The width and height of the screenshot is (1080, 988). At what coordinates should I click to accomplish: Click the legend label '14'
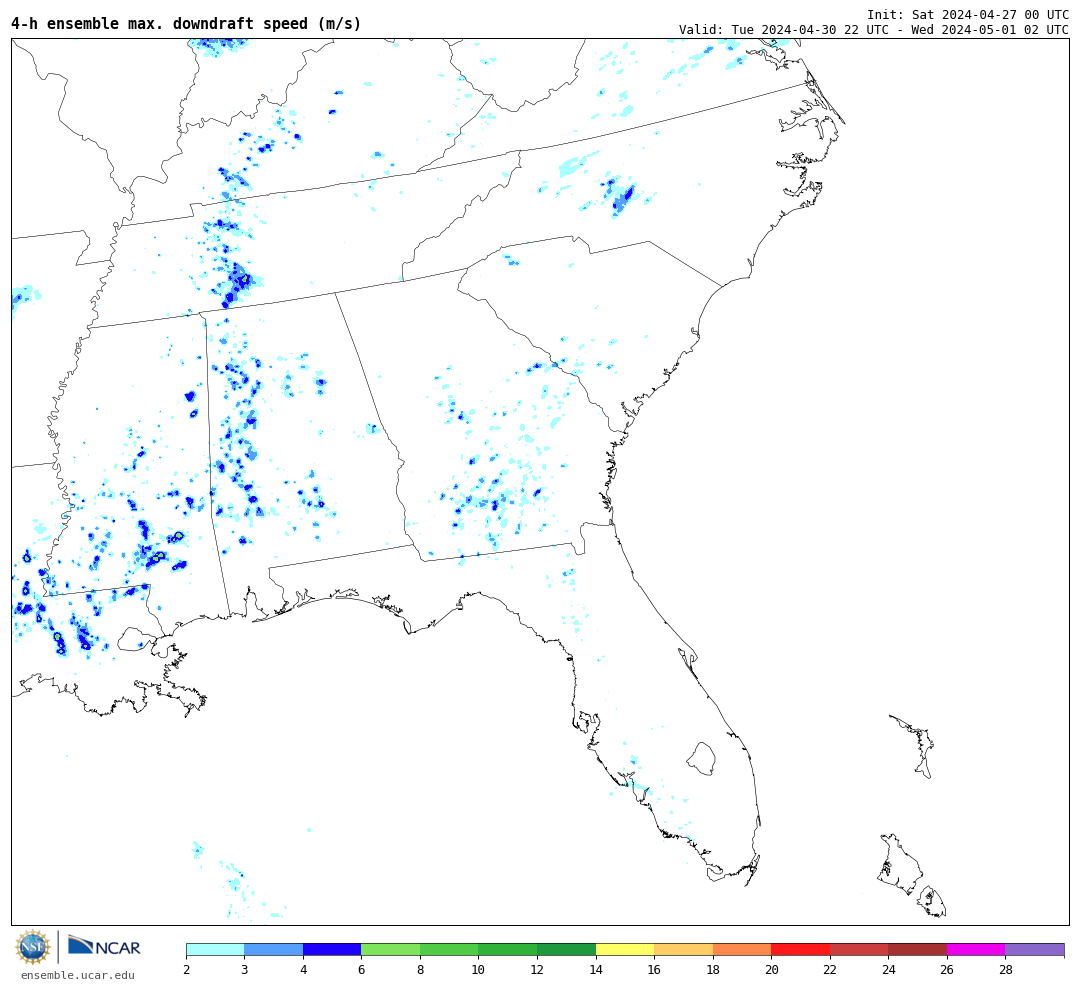(x=596, y=970)
